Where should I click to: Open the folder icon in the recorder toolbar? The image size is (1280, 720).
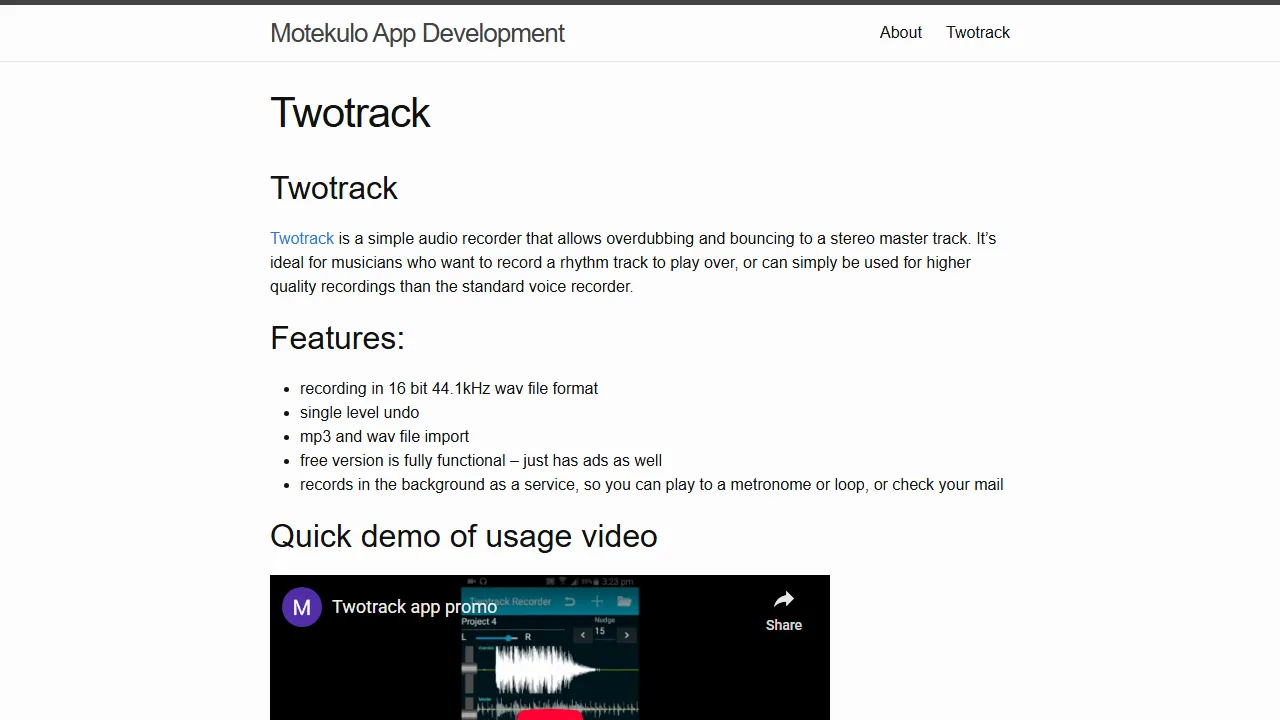coord(626,601)
